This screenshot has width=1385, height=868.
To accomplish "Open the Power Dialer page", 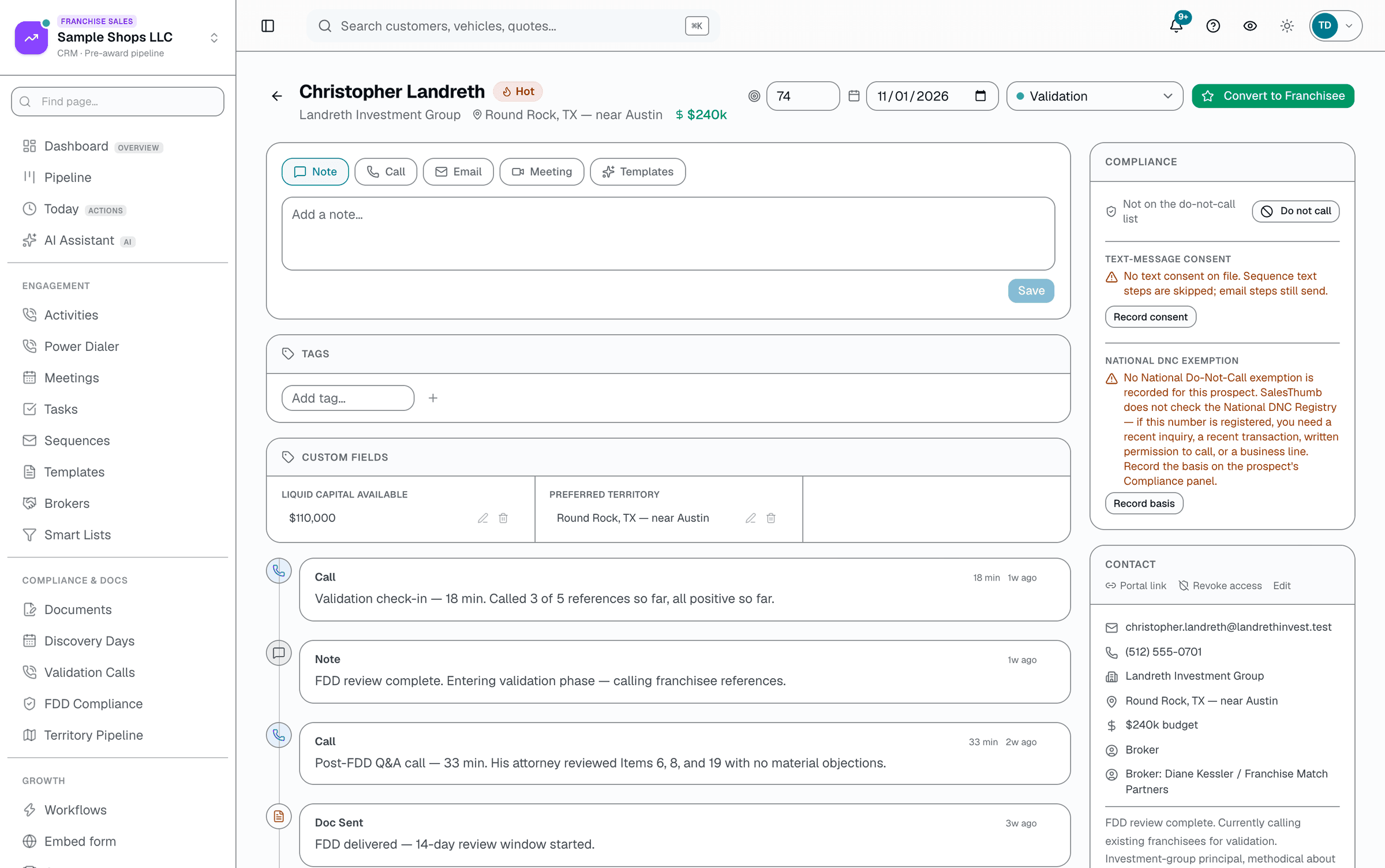I will (x=118, y=346).
